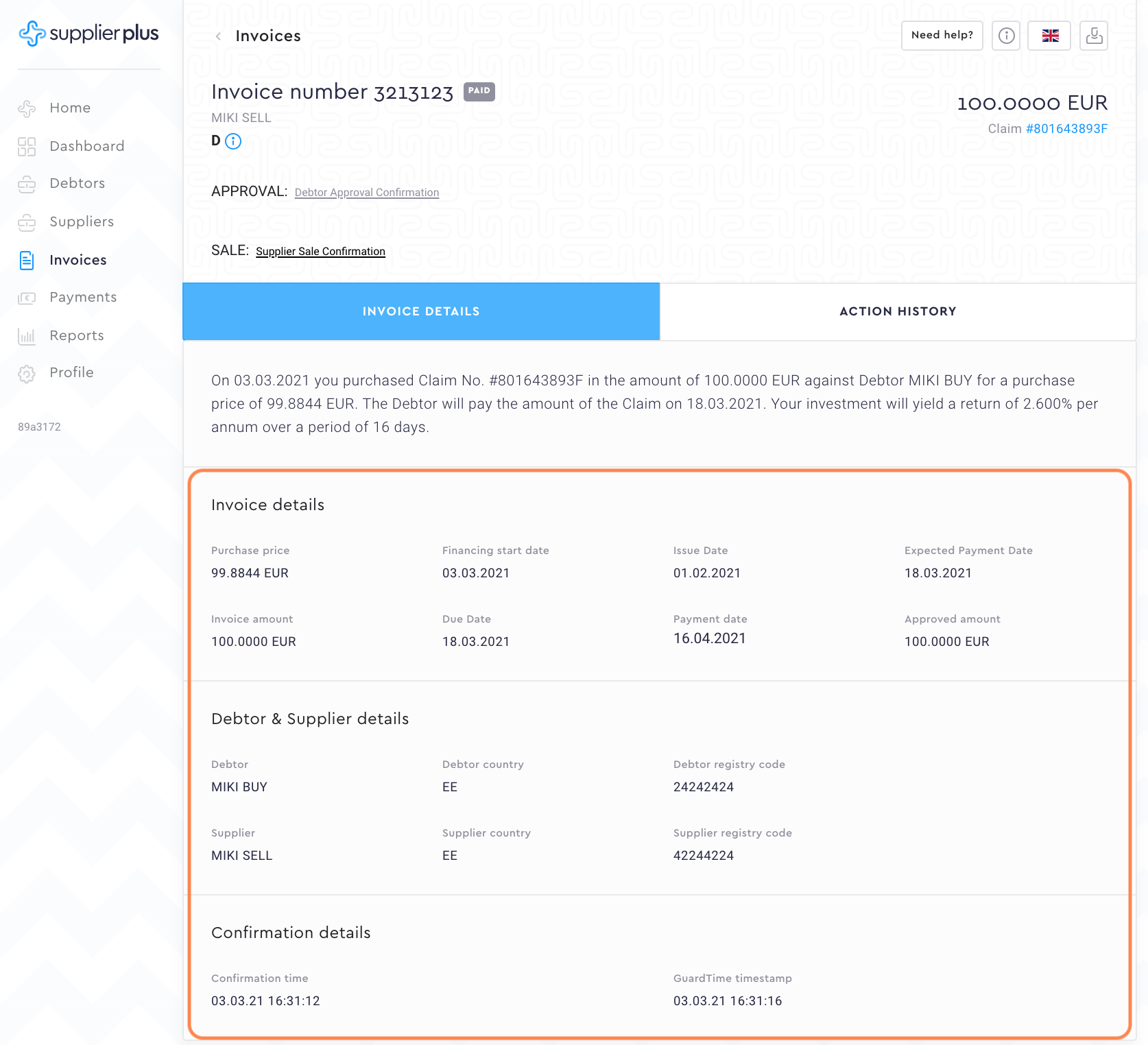The image size is (1148, 1045).
Task: Click the download icon button in header
Action: tap(1094, 36)
